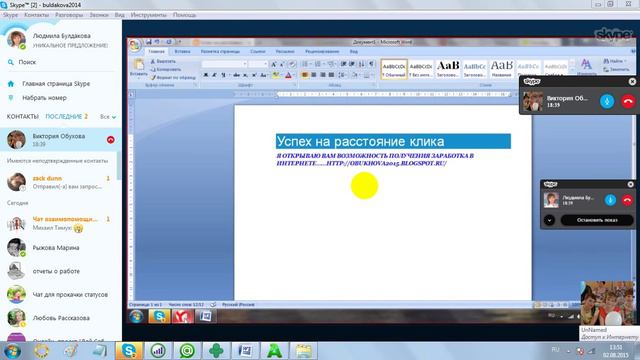Hang up call in Виктория popup

[628, 101]
